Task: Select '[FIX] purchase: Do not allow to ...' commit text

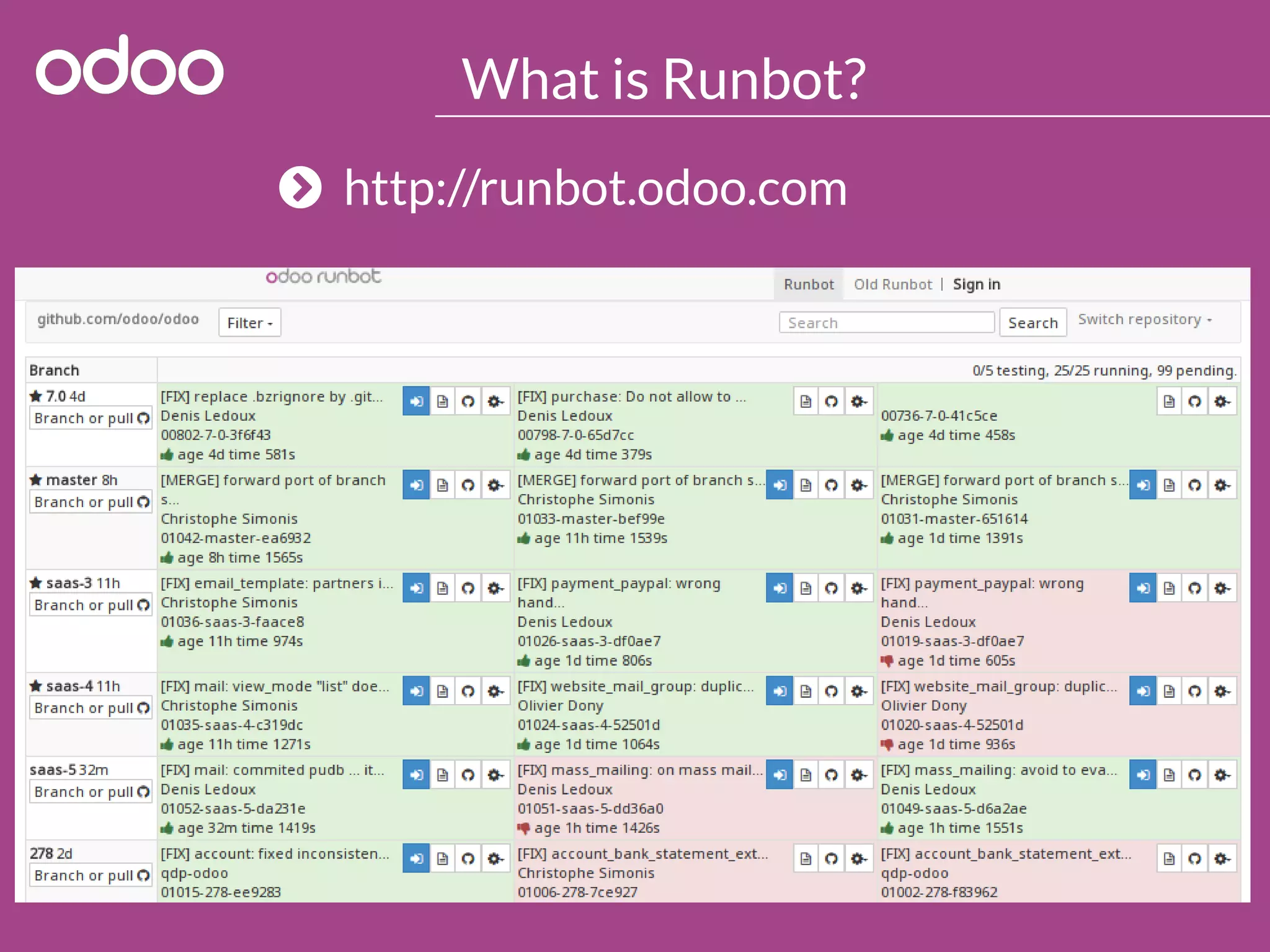Action: click(x=632, y=397)
